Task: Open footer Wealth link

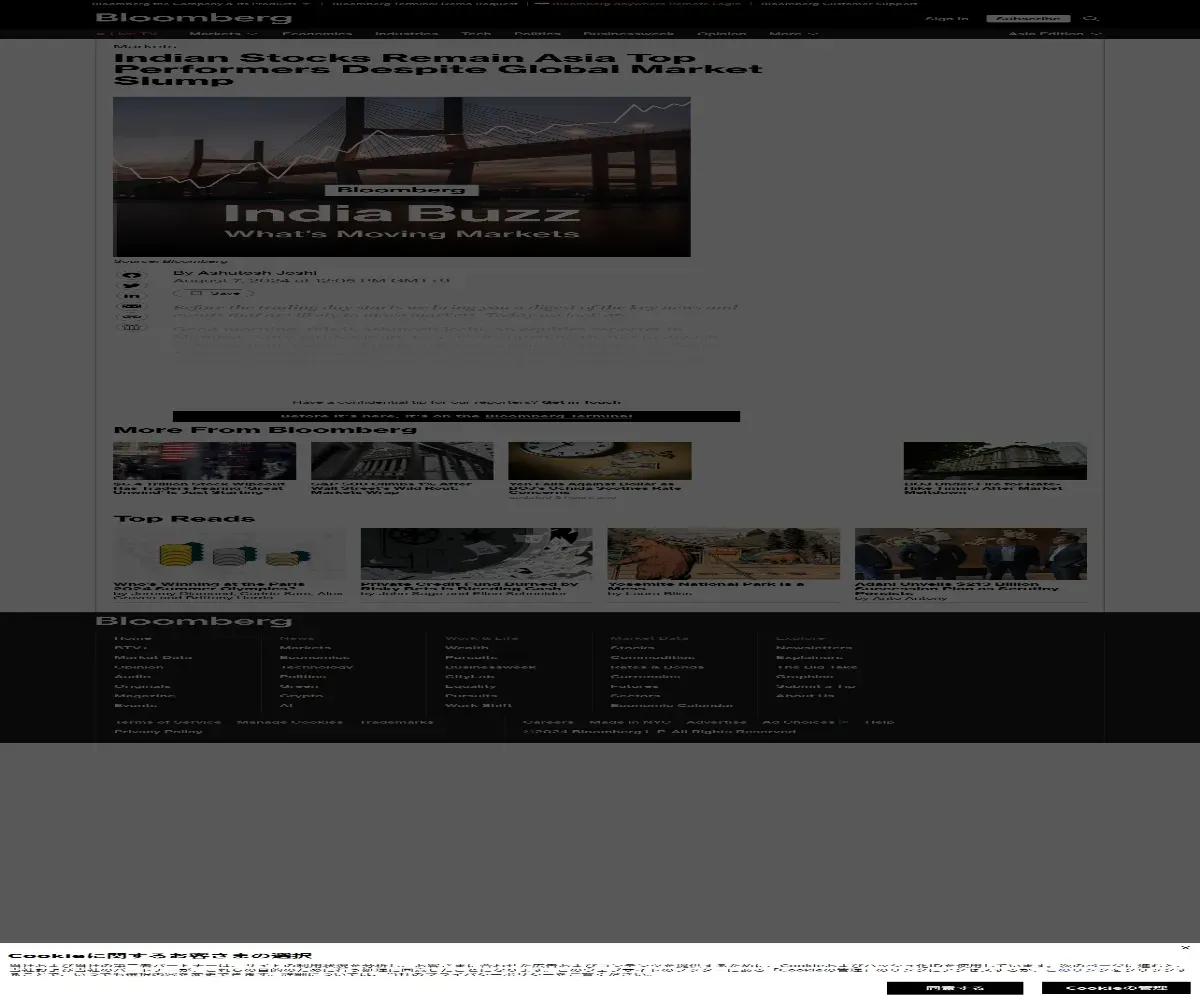Action: pyautogui.click(x=467, y=648)
